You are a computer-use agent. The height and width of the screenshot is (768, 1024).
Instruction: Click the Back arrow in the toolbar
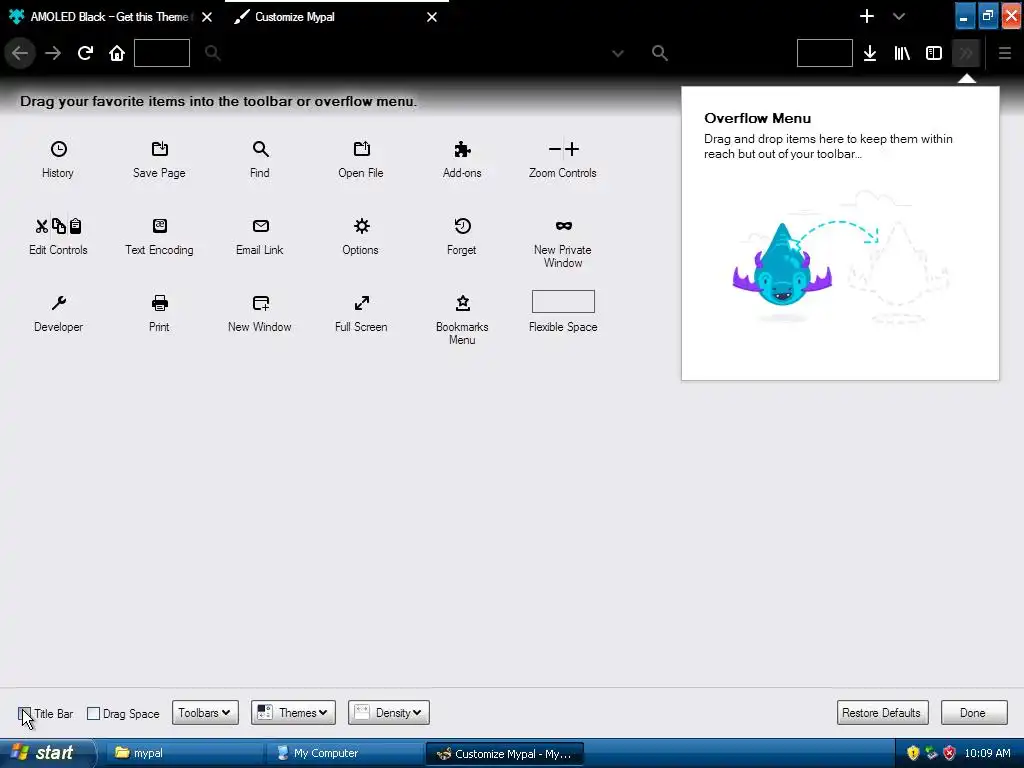pyautogui.click(x=20, y=53)
